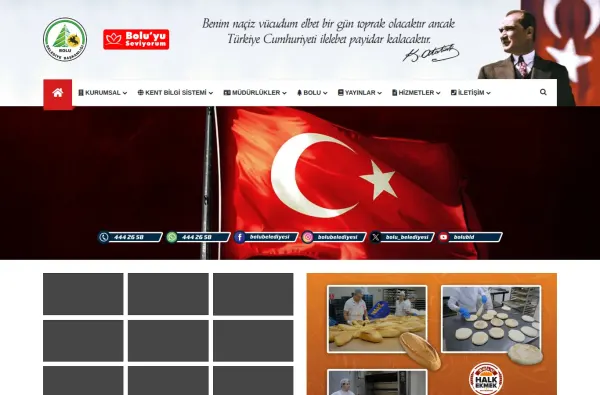Open the flatbread dough photo
The image size is (600, 395).
coord(491,319)
